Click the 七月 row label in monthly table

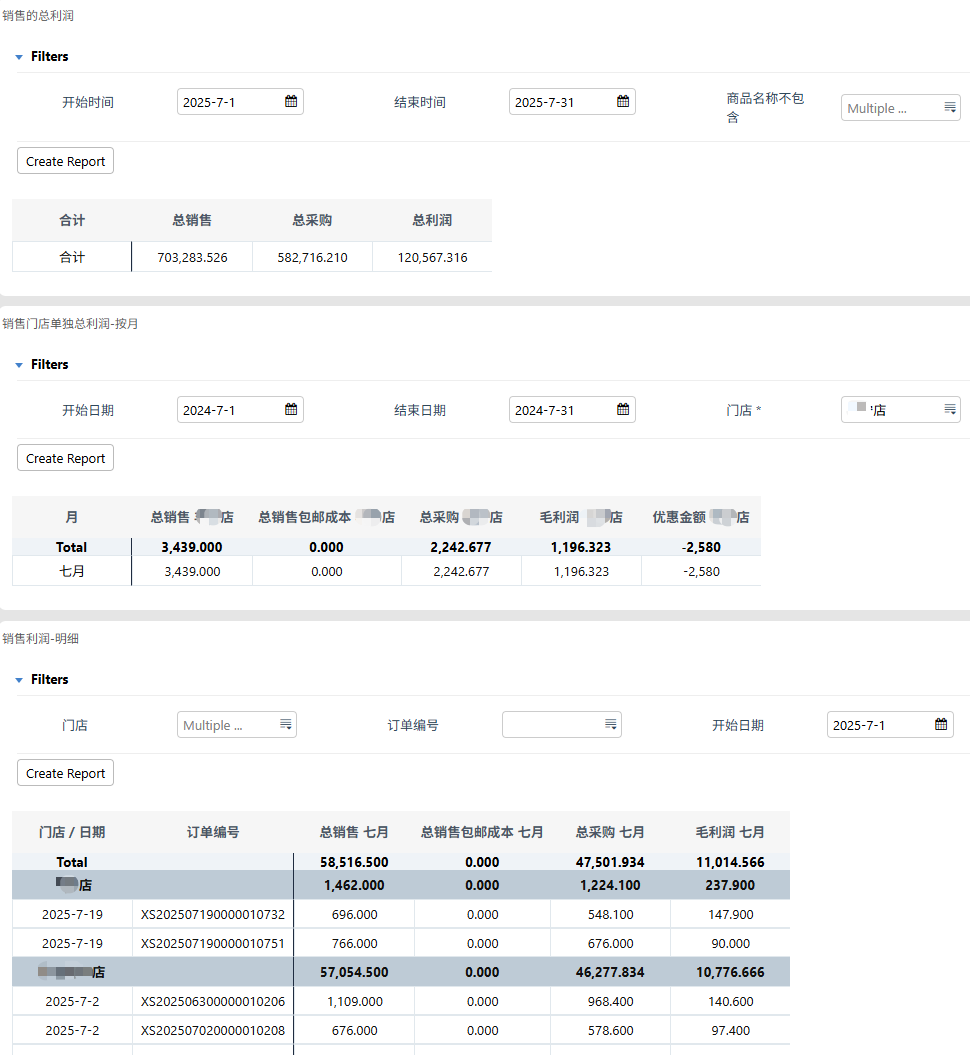(71, 571)
